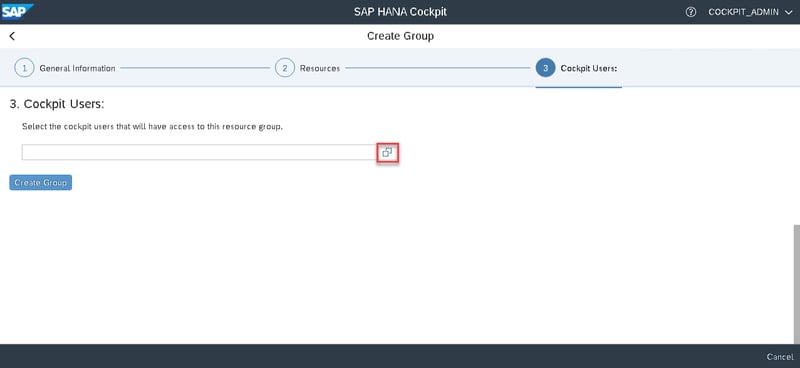
Task: Click the Create Group page title
Action: [x=401, y=36]
